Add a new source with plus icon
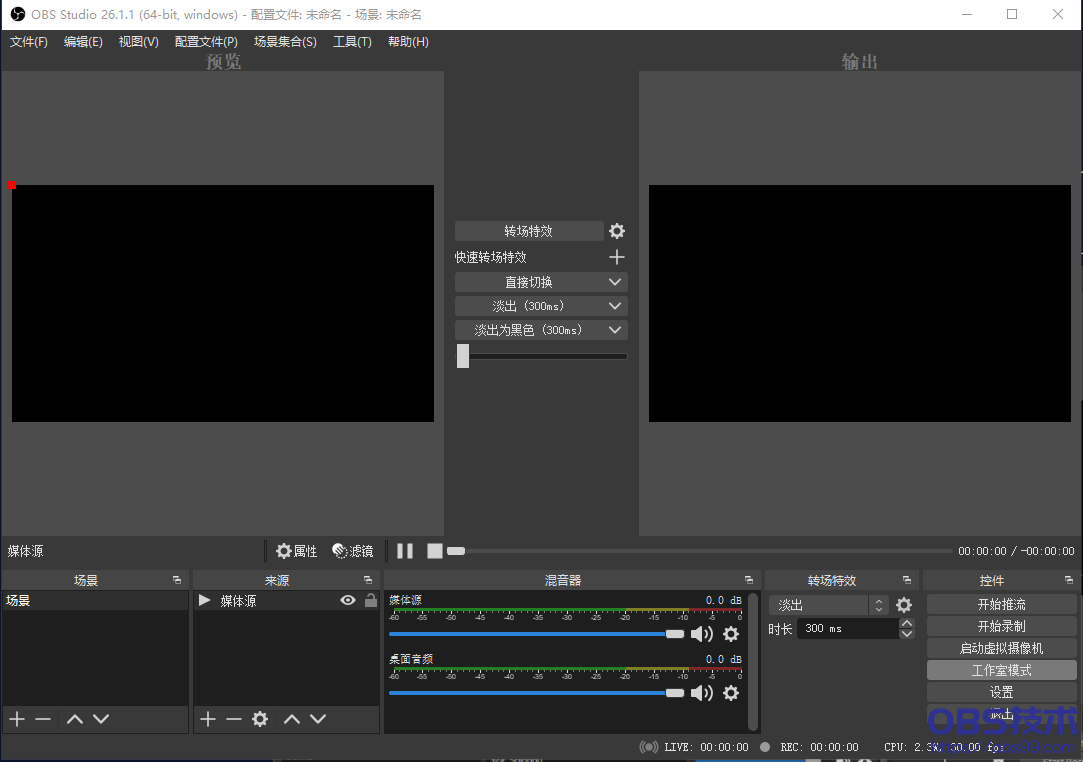The width and height of the screenshot is (1083, 762). coord(208,719)
